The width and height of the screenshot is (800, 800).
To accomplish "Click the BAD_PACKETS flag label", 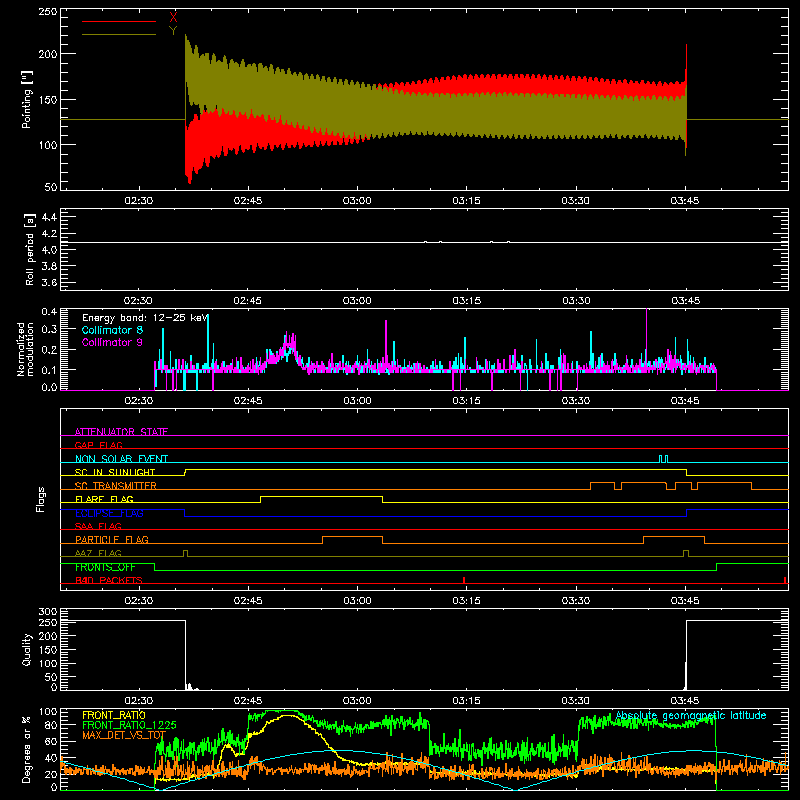I will (x=109, y=580).
